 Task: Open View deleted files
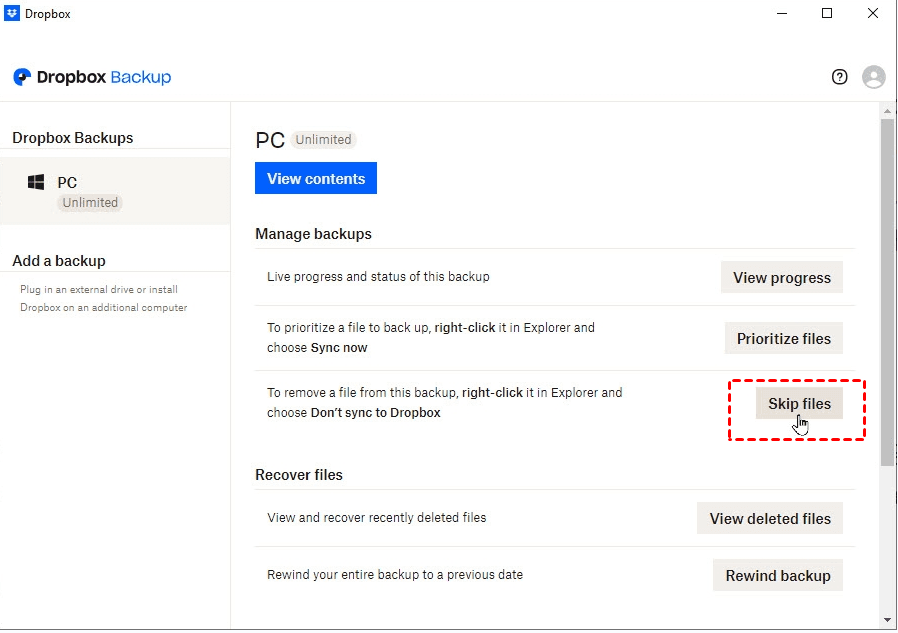click(769, 518)
